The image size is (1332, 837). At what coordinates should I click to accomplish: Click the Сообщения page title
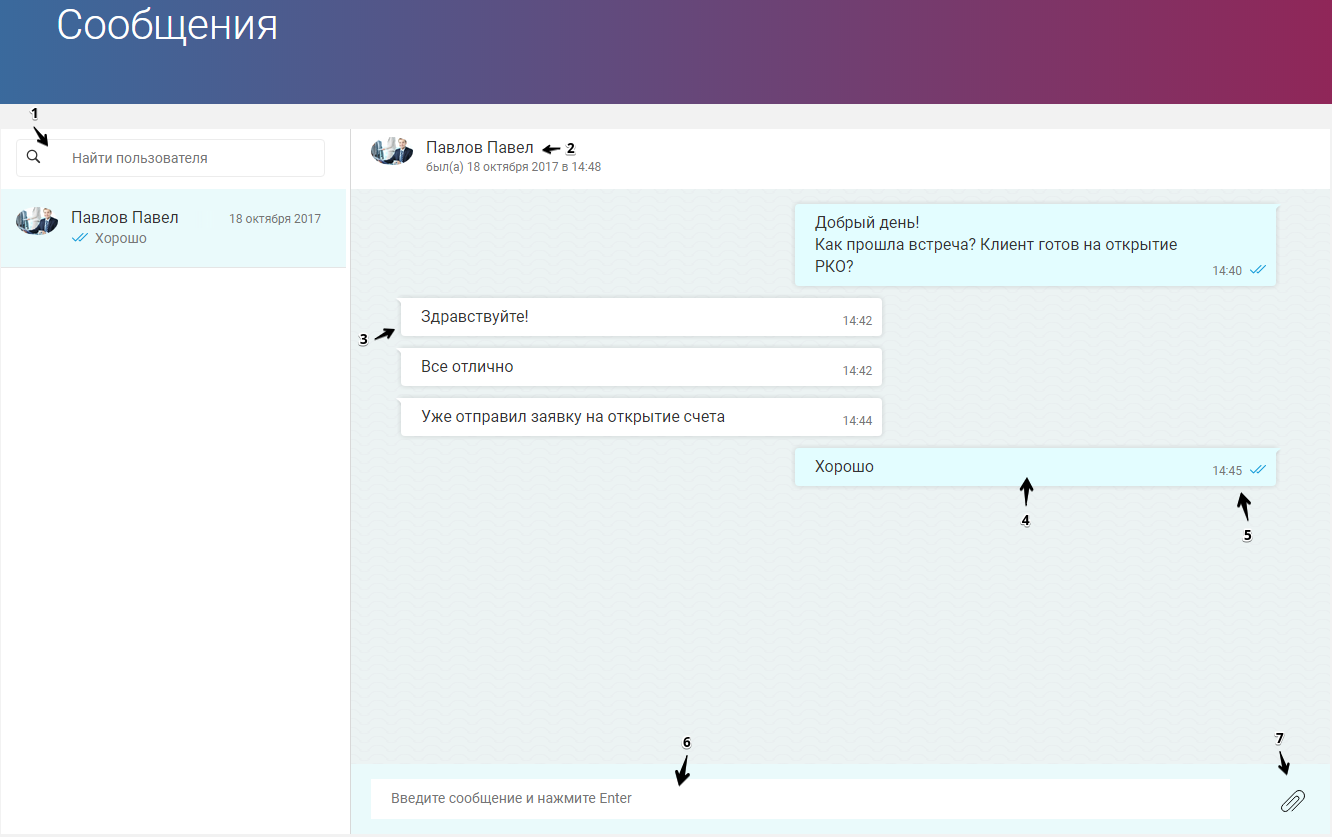click(167, 26)
